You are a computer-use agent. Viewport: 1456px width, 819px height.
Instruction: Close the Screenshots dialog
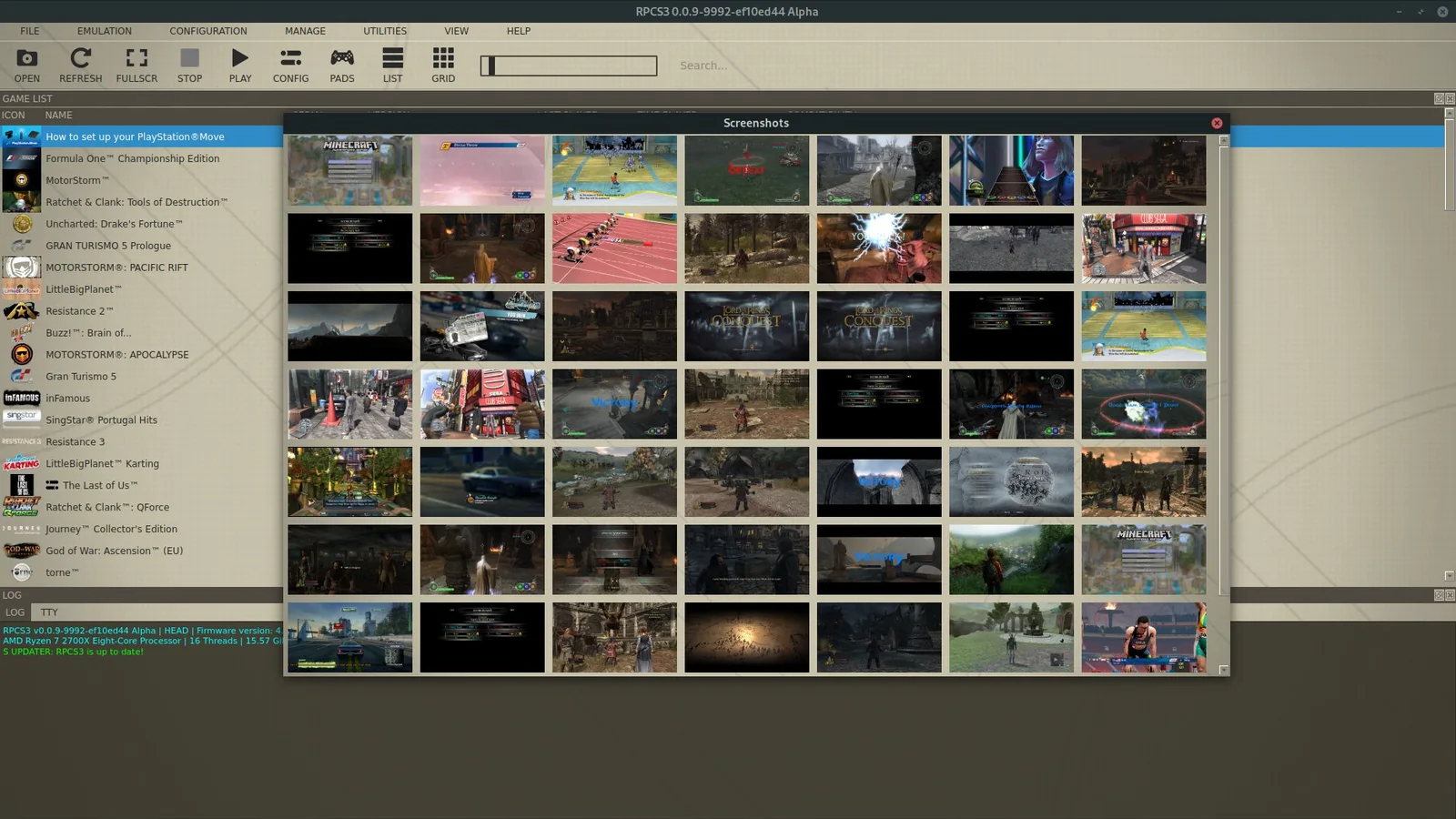(1217, 123)
